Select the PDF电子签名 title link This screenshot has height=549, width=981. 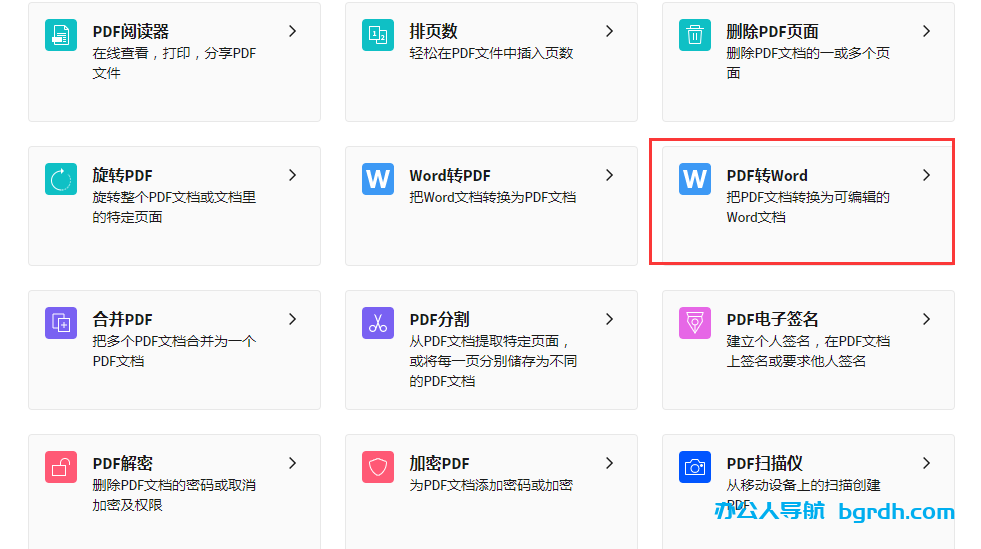773,319
